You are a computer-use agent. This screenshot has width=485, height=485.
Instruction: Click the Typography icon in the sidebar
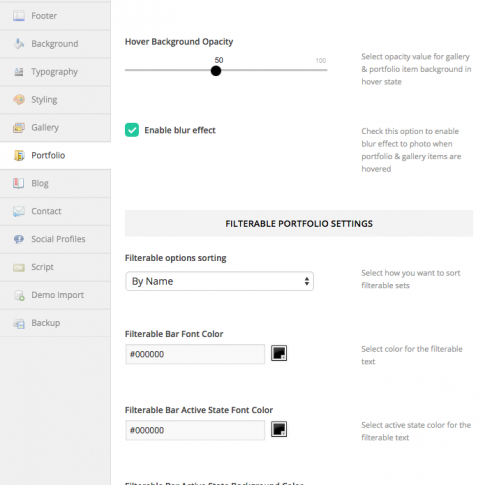click(19, 72)
